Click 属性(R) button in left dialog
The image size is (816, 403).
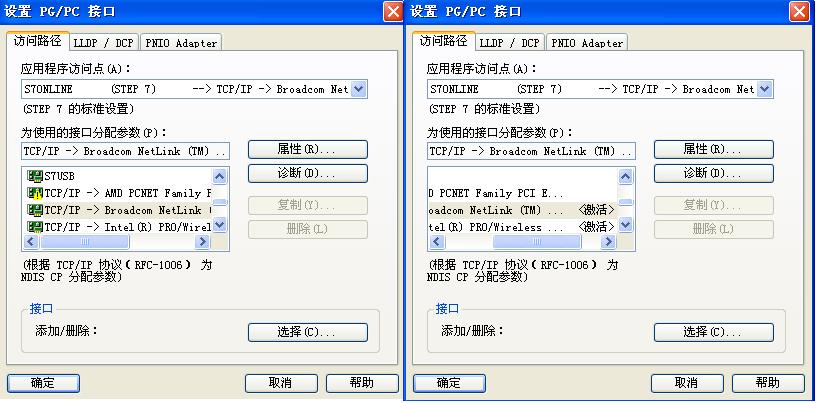(307, 149)
